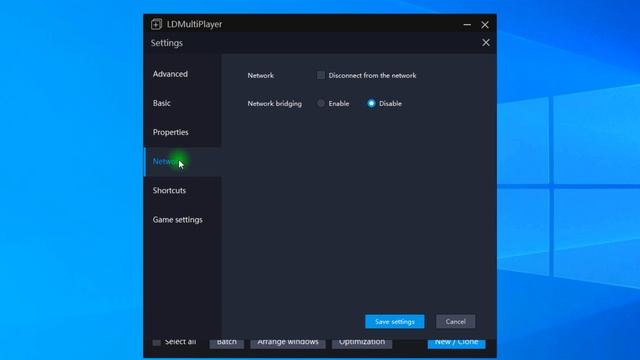This screenshot has width=640, height=360.
Task: Close the LDMultiPlayer window
Action: (x=485, y=25)
